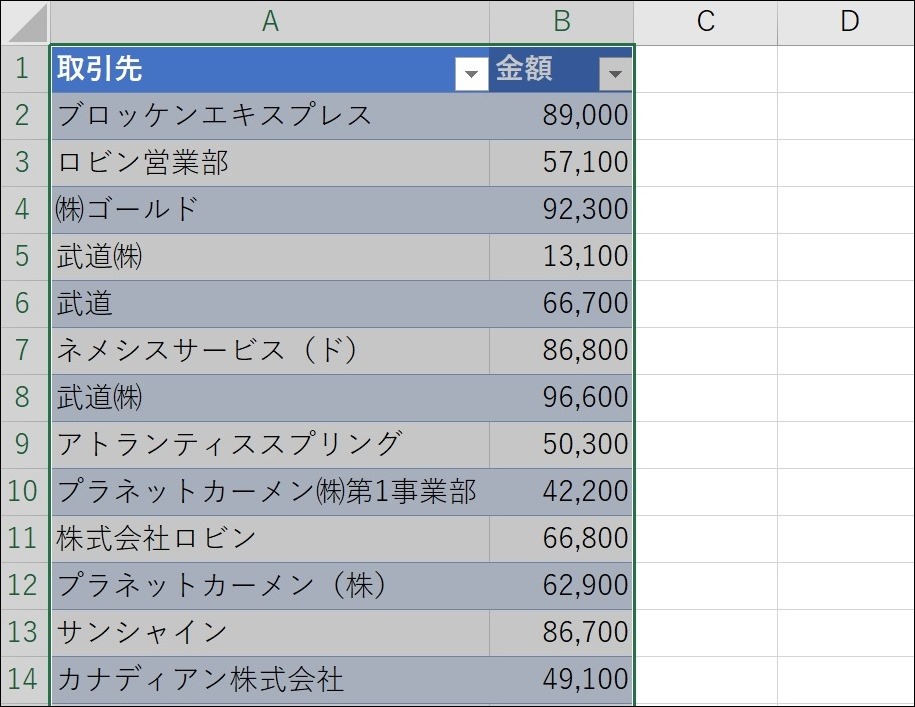Screen dimensions: 915x707
Task: Click the amount 96,600
Action: [x=561, y=398]
